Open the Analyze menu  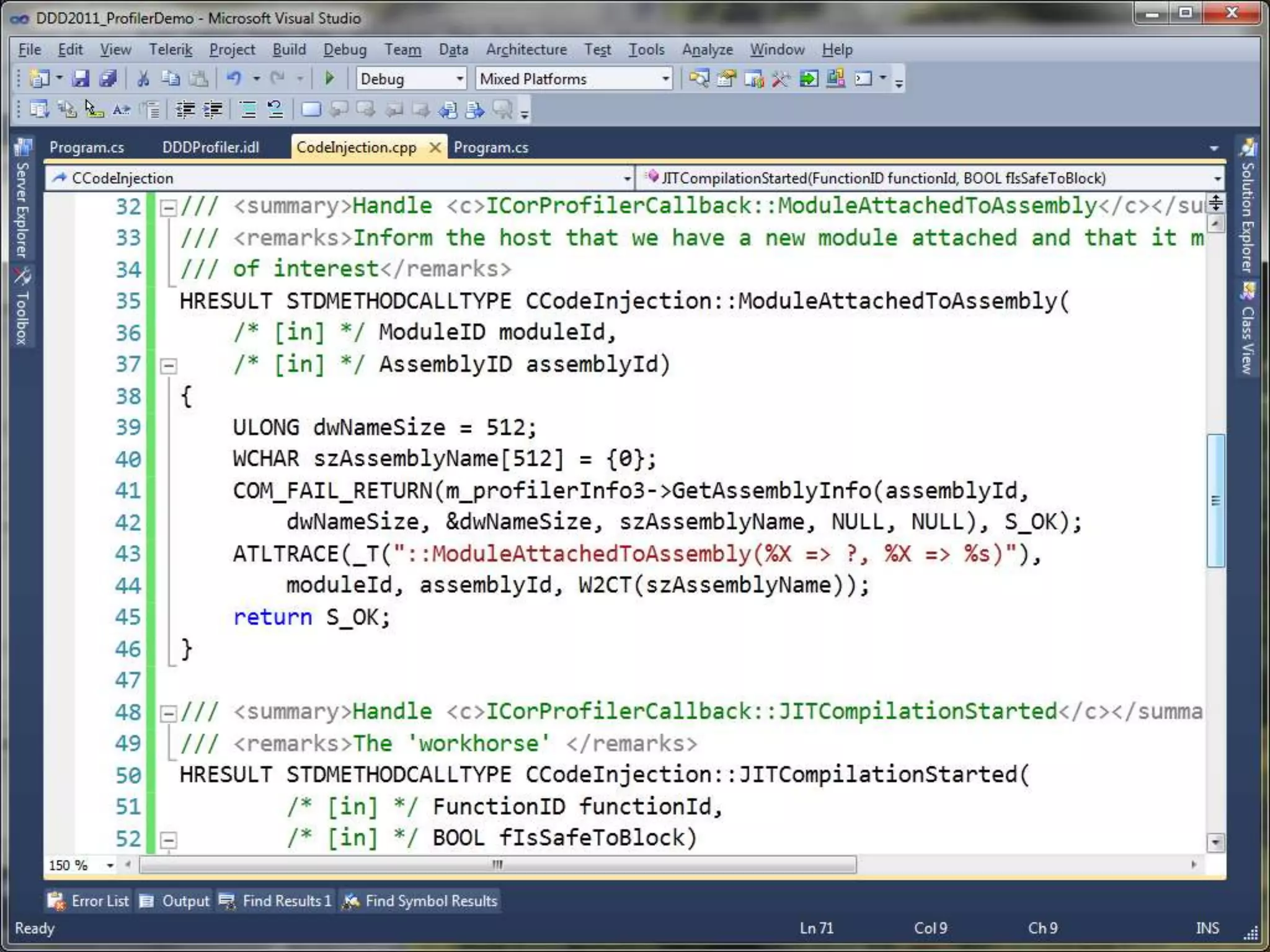pos(707,50)
